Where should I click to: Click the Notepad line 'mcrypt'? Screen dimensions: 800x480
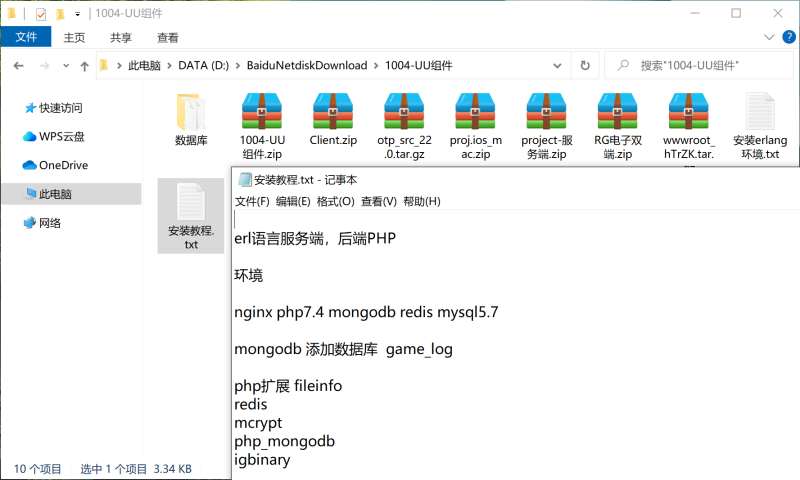coord(258,423)
